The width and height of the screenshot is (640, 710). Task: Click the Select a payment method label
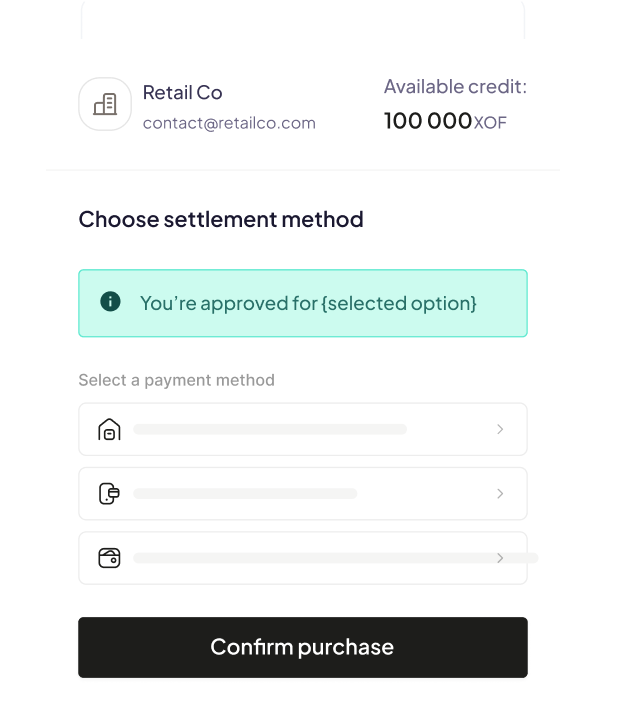tap(176, 380)
